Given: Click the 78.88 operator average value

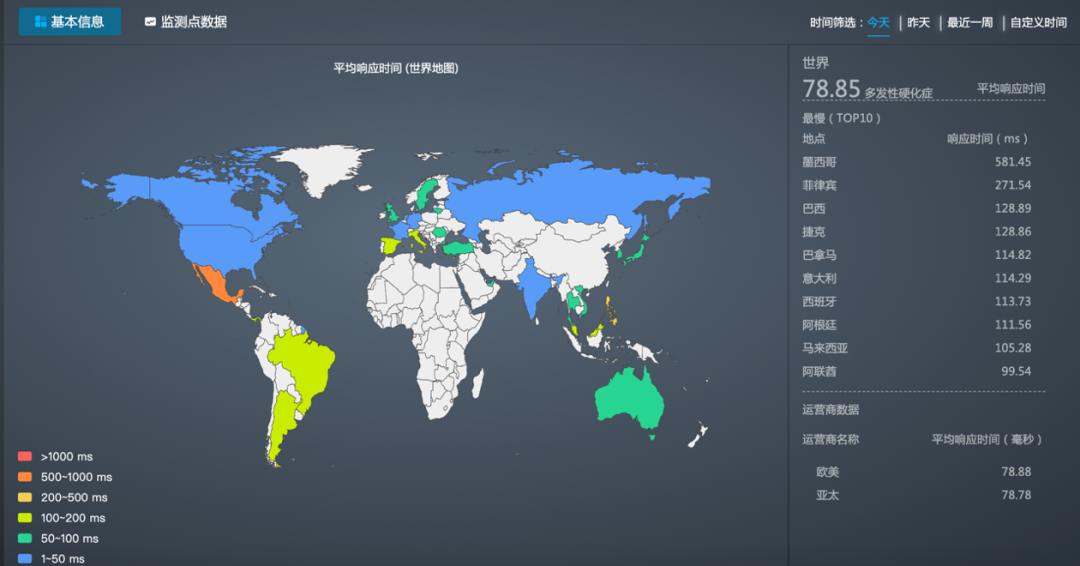Looking at the screenshot, I should pos(1016,472).
